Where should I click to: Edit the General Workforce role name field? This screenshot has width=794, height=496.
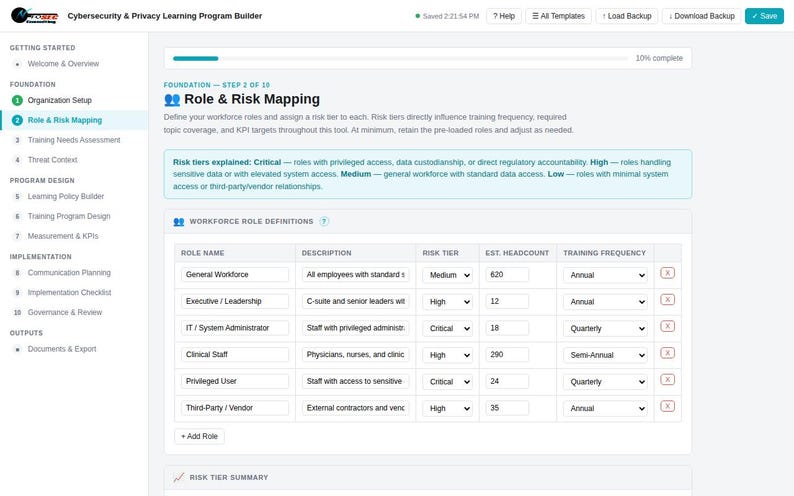click(x=235, y=274)
